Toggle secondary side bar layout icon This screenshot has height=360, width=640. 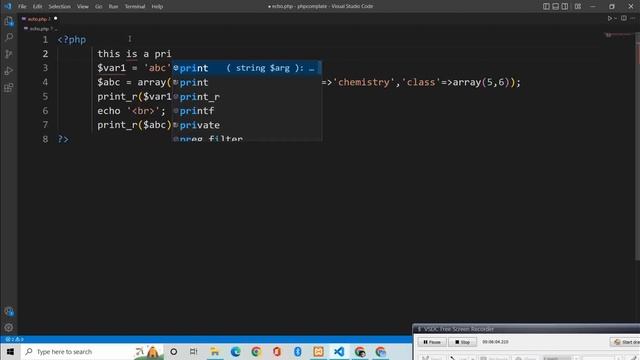point(565,6)
